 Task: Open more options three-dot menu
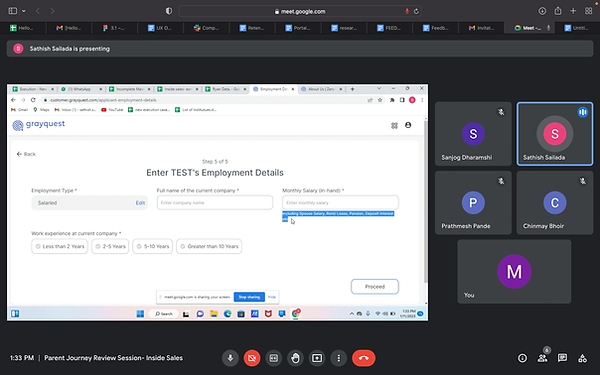pos(338,358)
